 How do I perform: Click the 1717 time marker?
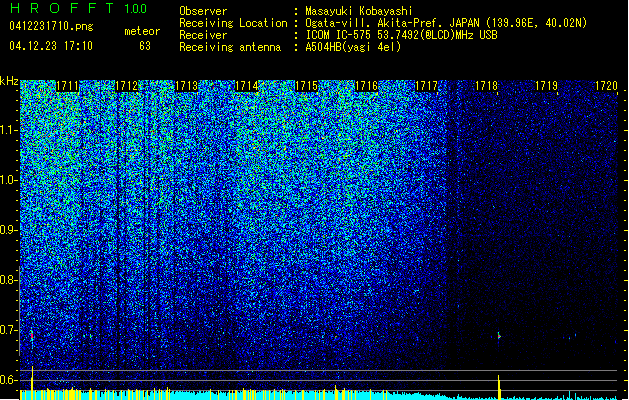click(426, 86)
